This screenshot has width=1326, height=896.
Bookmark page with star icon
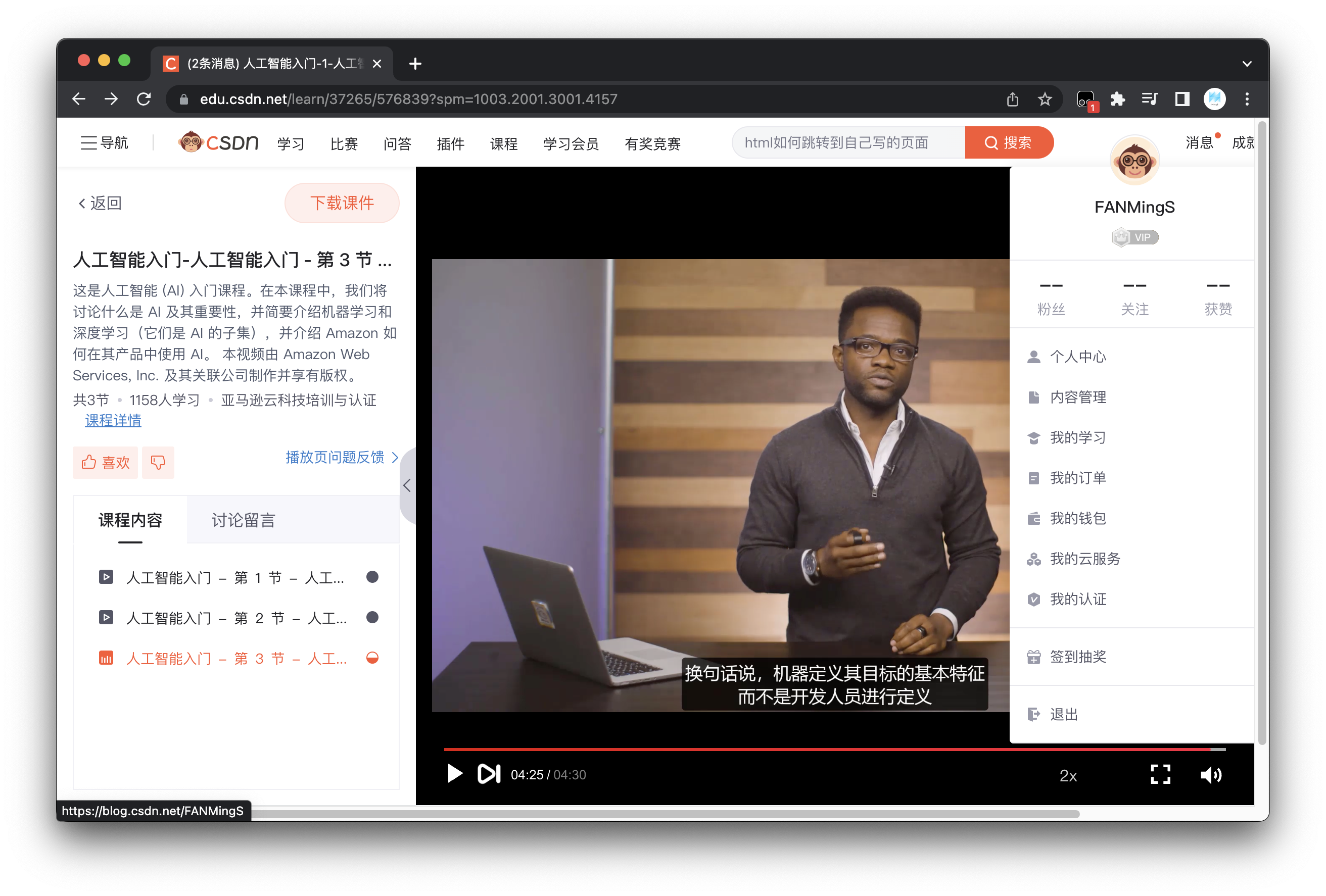[1044, 99]
